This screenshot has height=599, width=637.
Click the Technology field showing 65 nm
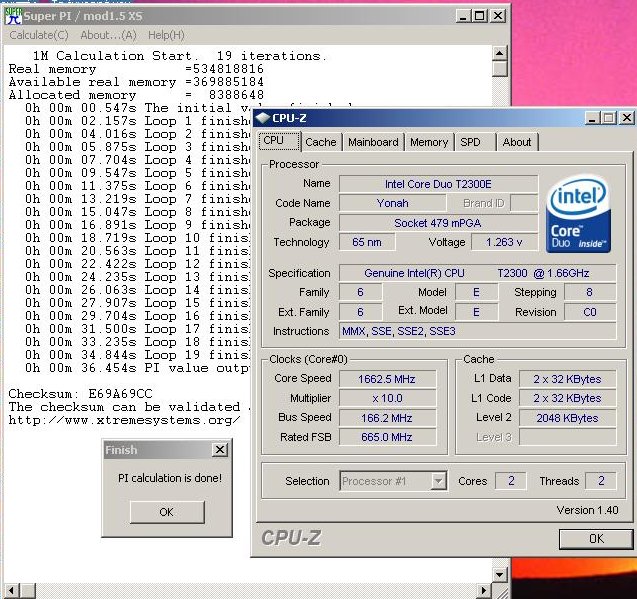367,242
